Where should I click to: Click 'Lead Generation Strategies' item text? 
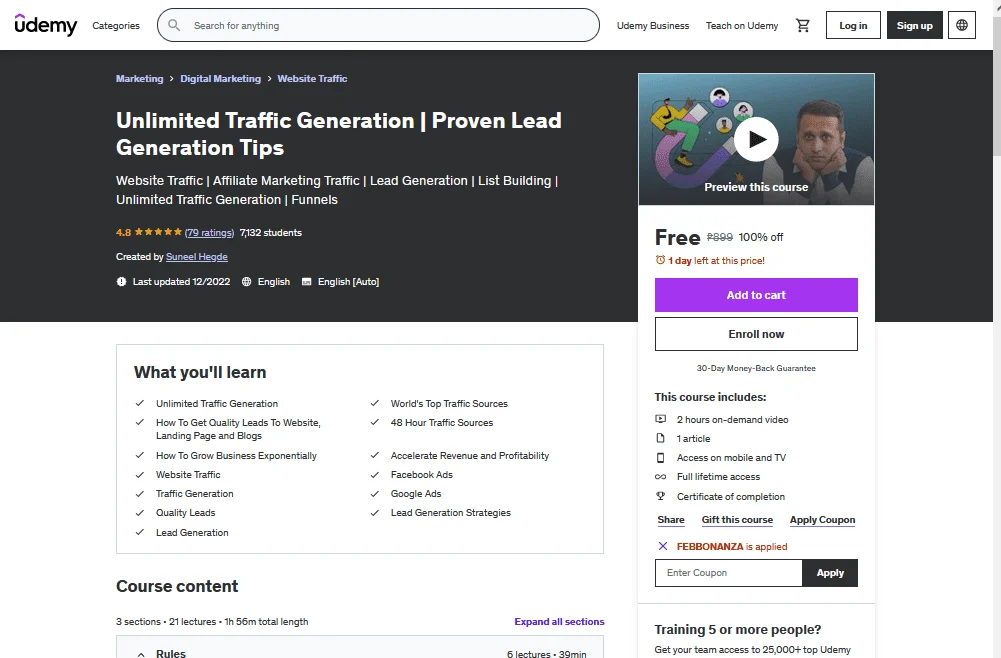pyautogui.click(x=451, y=512)
